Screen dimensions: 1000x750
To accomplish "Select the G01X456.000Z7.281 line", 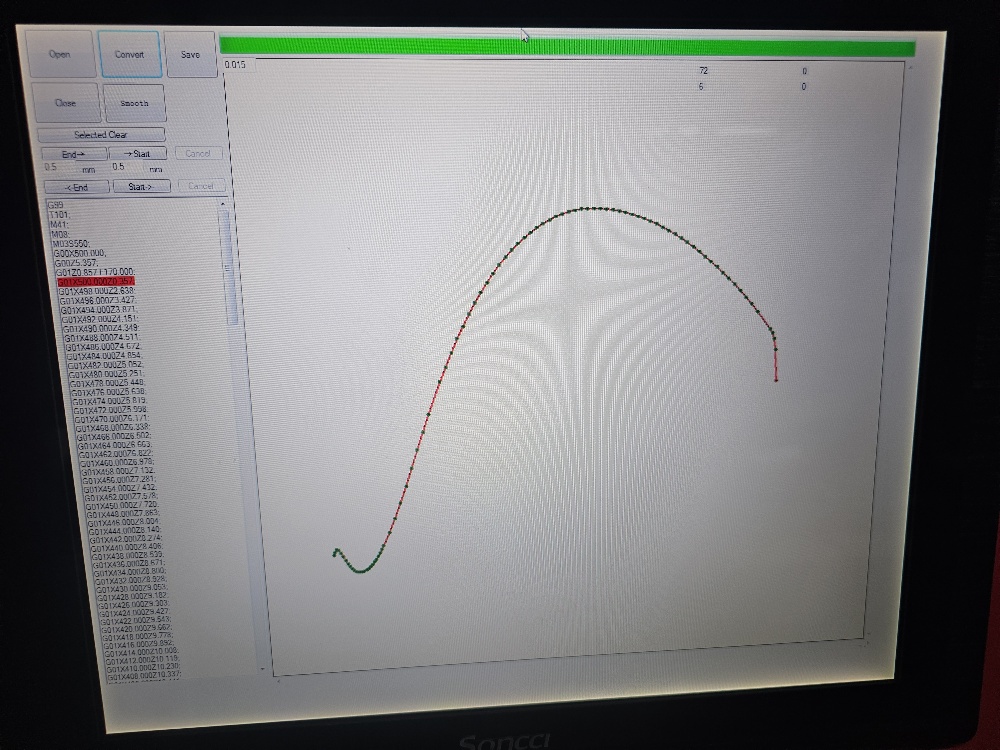I will point(120,480).
